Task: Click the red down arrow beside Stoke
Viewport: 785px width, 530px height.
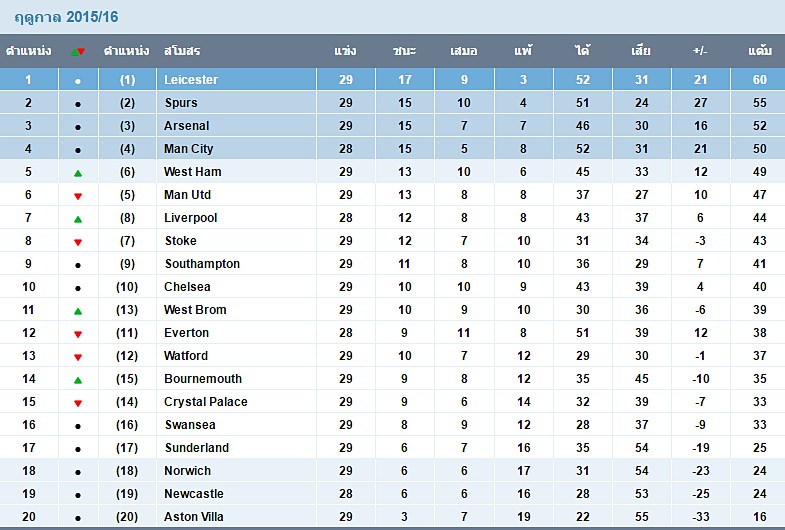Action: tap(78, 242)
